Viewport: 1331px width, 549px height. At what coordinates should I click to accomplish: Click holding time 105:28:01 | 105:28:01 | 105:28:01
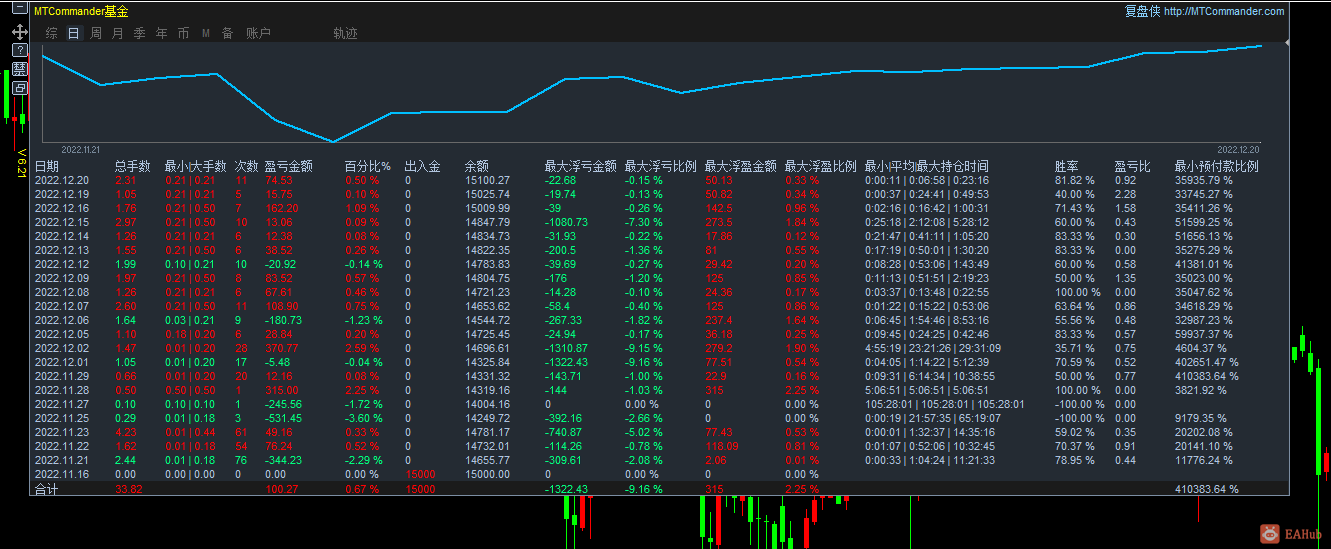coord(945,404)
